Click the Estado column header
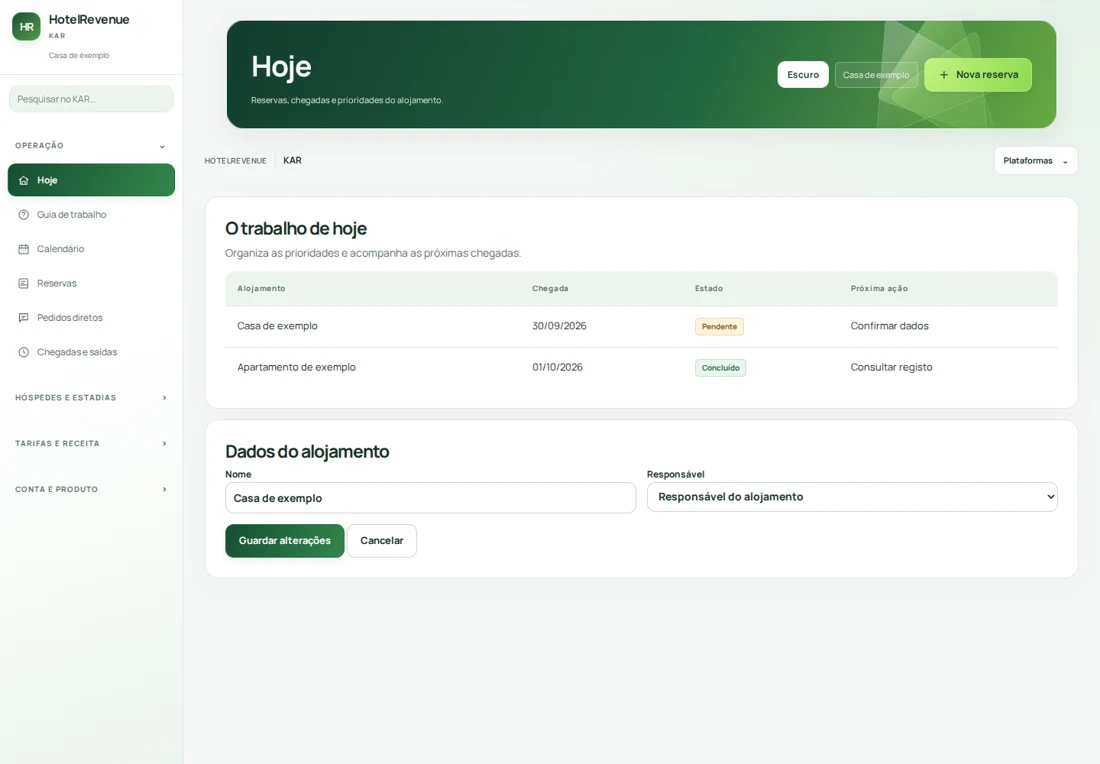This screenshot has width=1100, height=764. click(709, 288)
